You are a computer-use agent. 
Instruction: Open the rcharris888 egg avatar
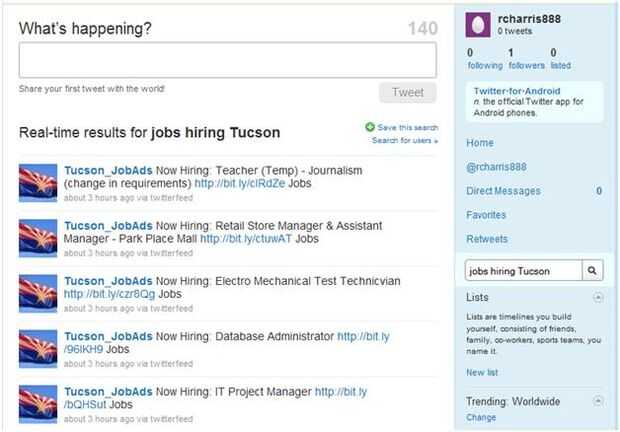(x=478, y=25)
